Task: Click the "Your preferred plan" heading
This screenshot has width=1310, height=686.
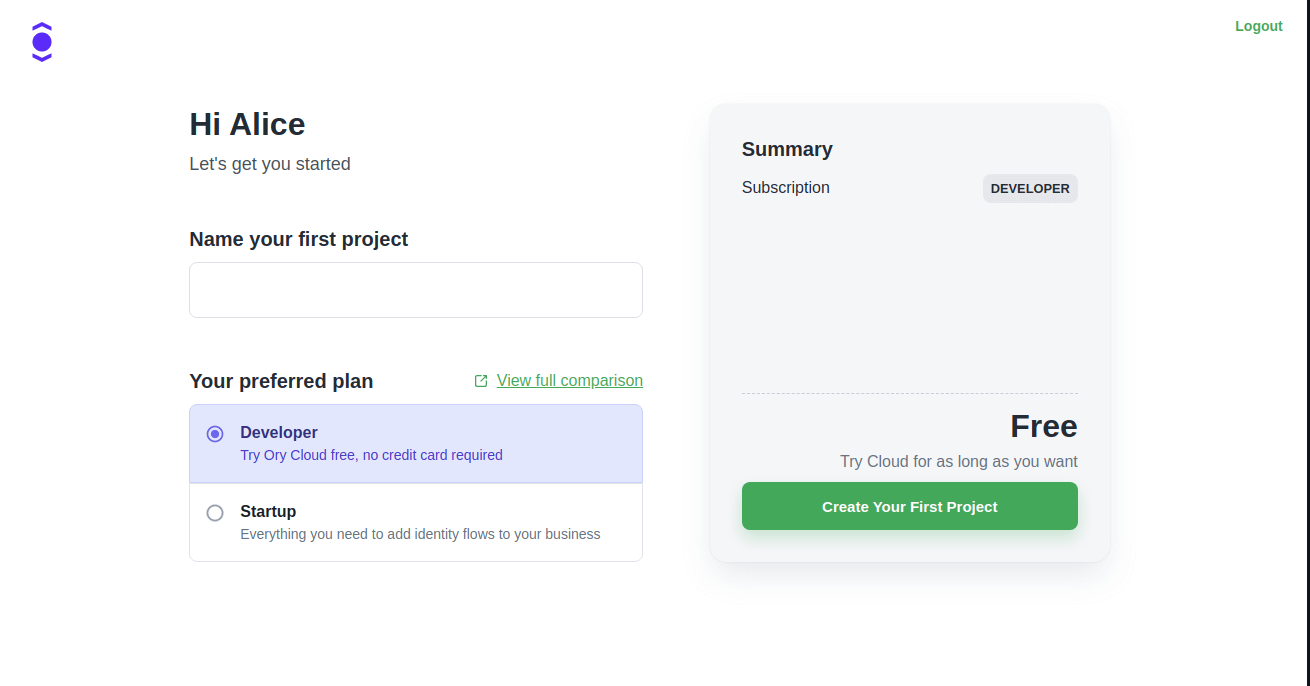Action: tap(281, 381)
